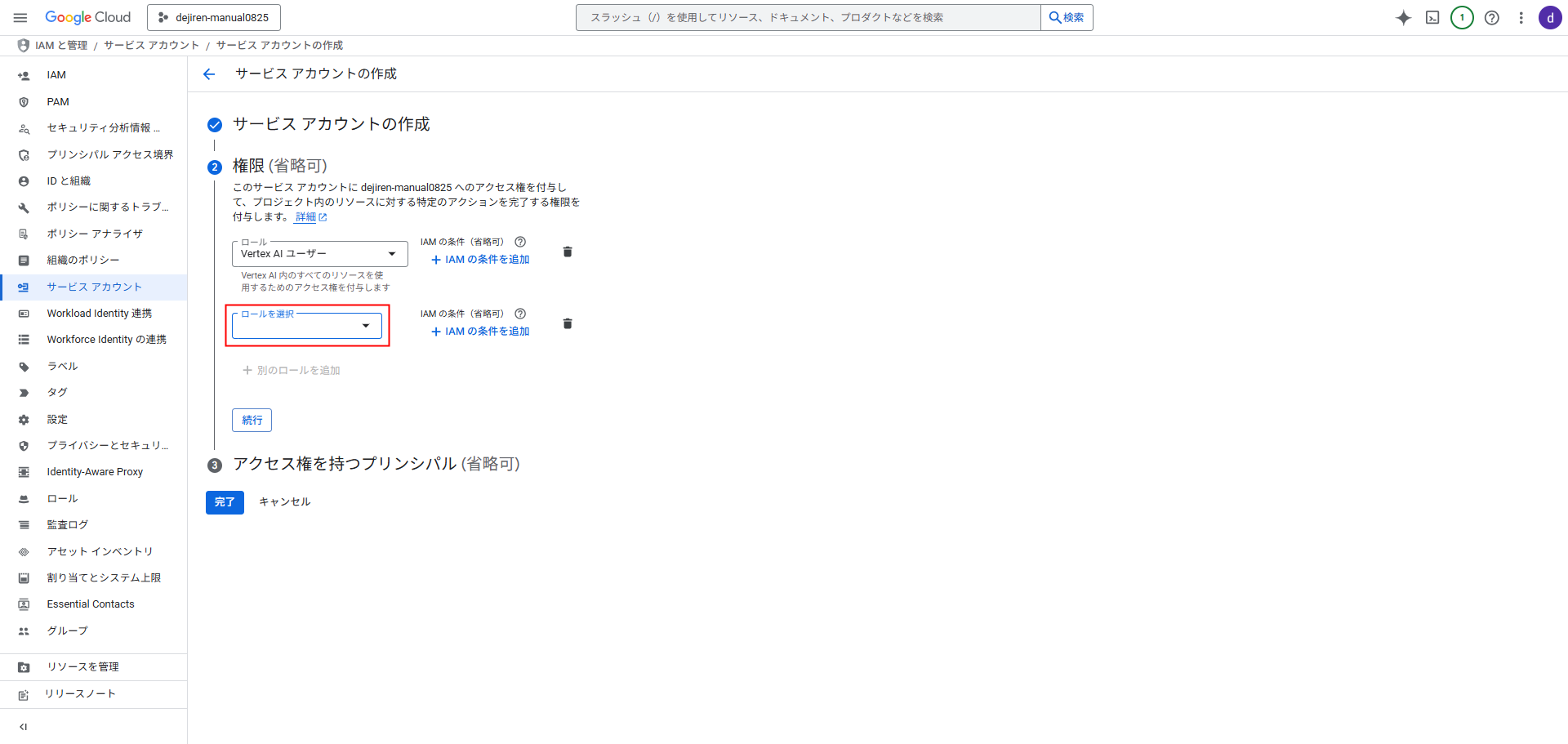Open the notifications badge showing 1

[x=1462, y=18]
